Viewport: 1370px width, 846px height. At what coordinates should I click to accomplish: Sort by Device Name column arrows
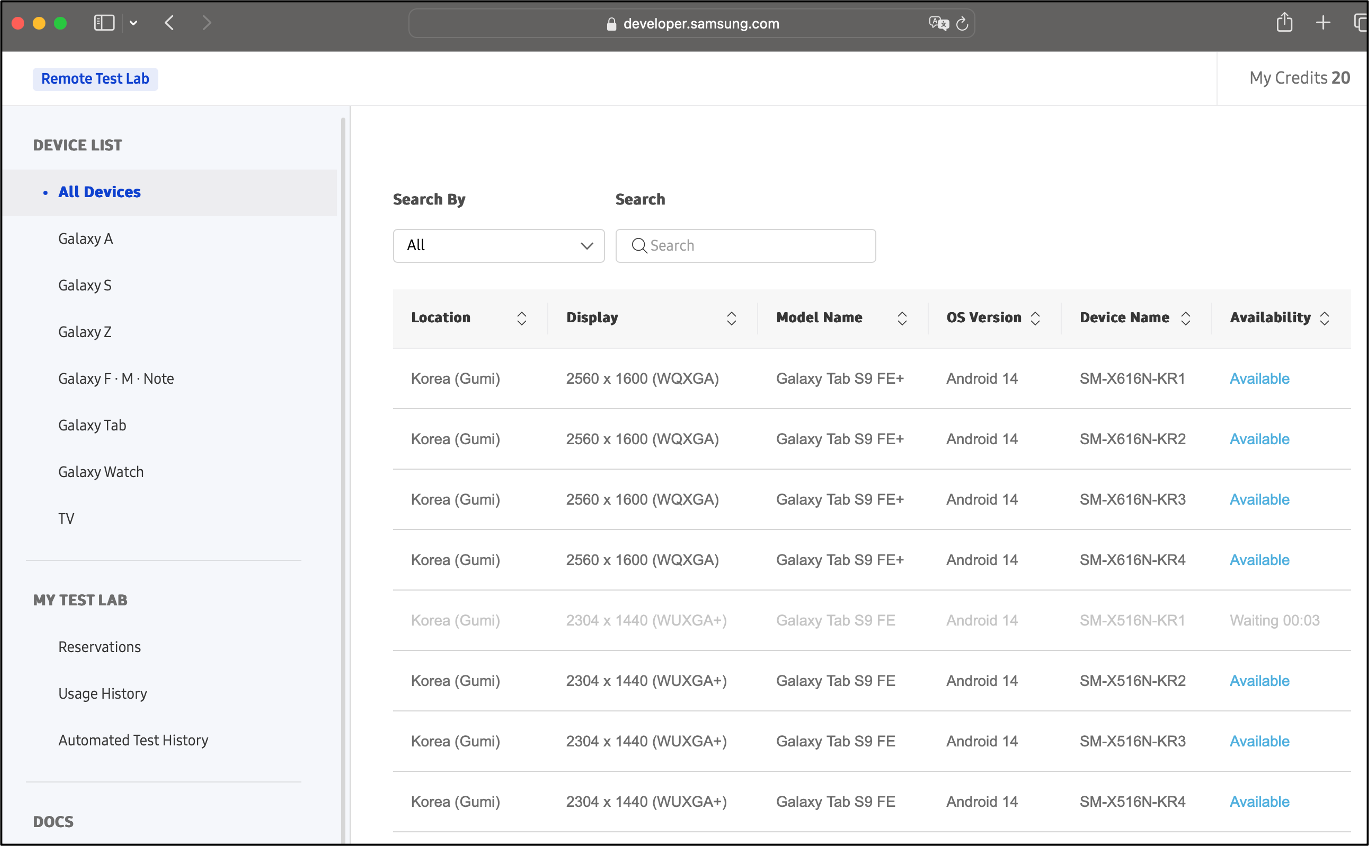(x=1185, y=318)
